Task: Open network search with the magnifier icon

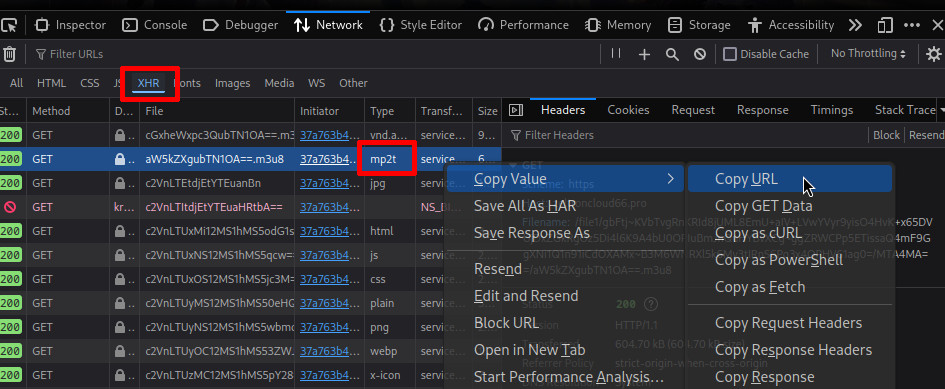Action: tap(672, 54)
